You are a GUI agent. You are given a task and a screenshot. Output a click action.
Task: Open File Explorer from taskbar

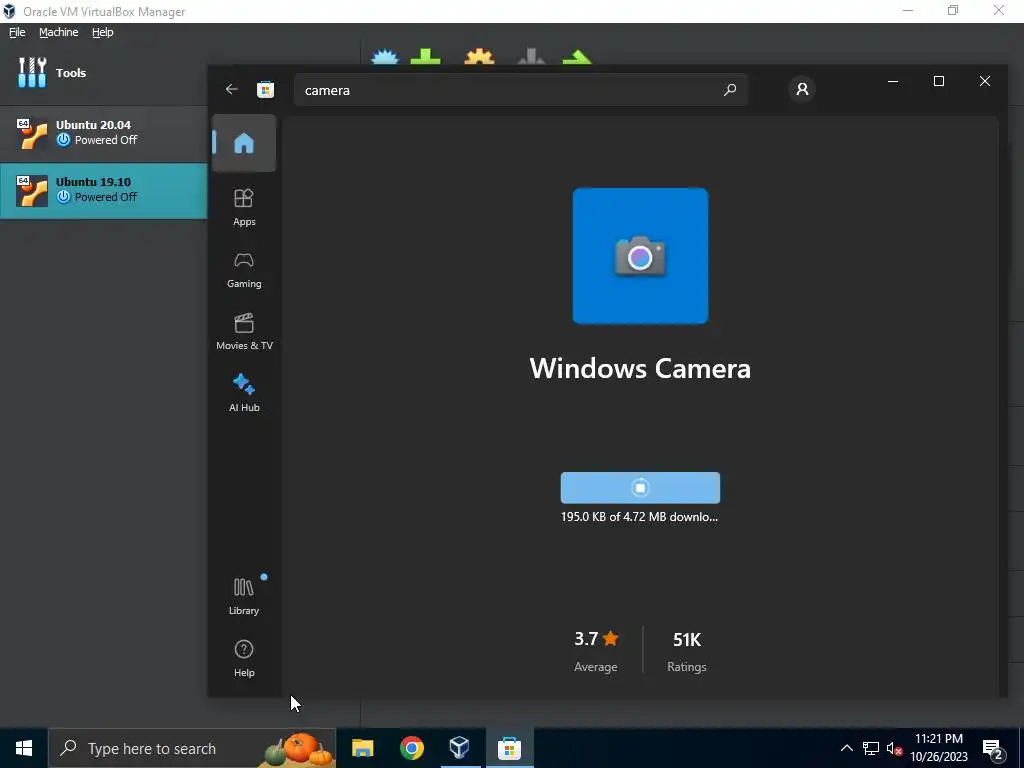[x=362, y=748]
